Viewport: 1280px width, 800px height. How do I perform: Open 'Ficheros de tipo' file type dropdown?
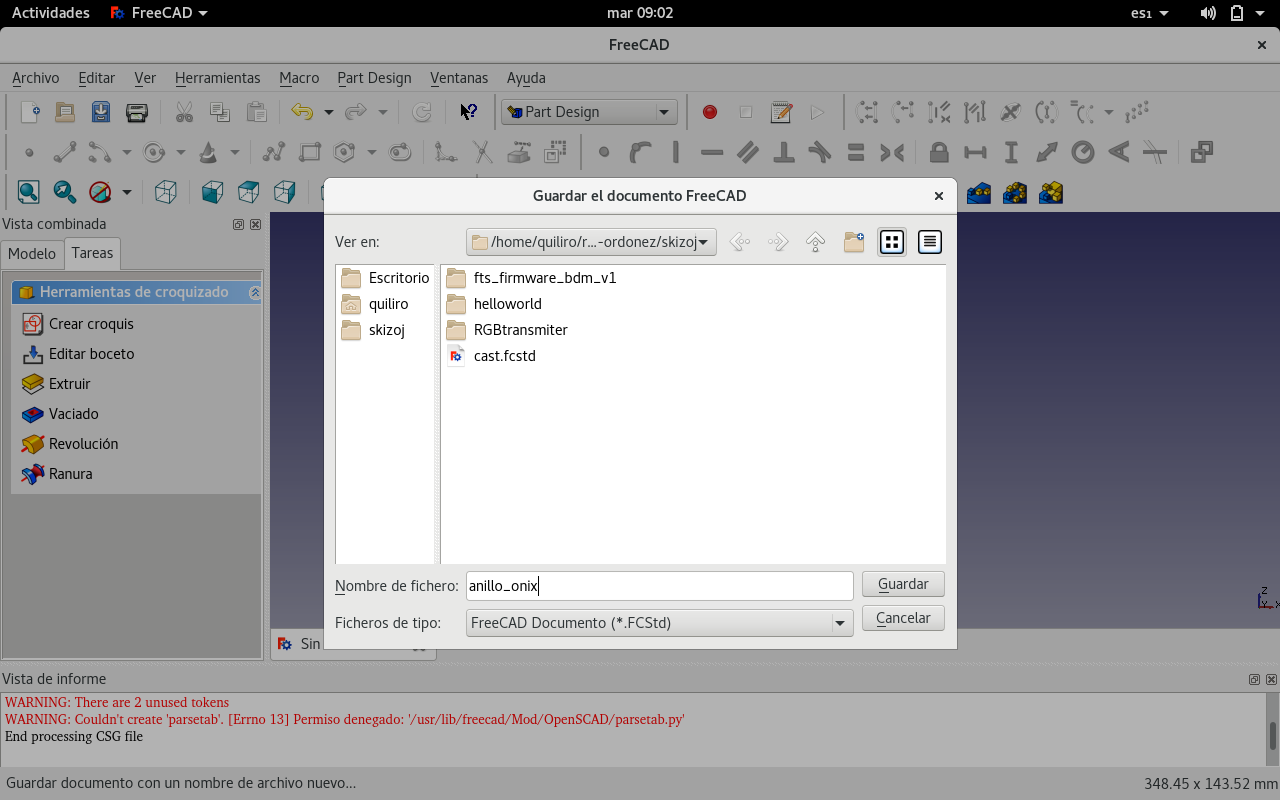(660, 623)
